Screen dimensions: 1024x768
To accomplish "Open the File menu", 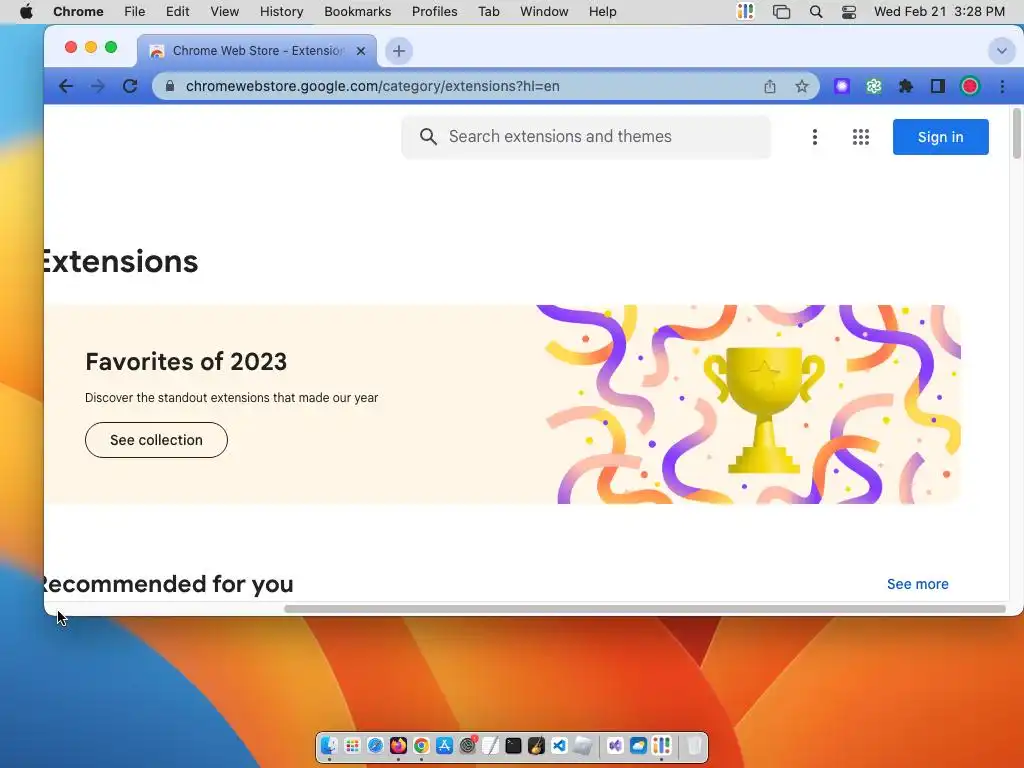I will point(135,12).
